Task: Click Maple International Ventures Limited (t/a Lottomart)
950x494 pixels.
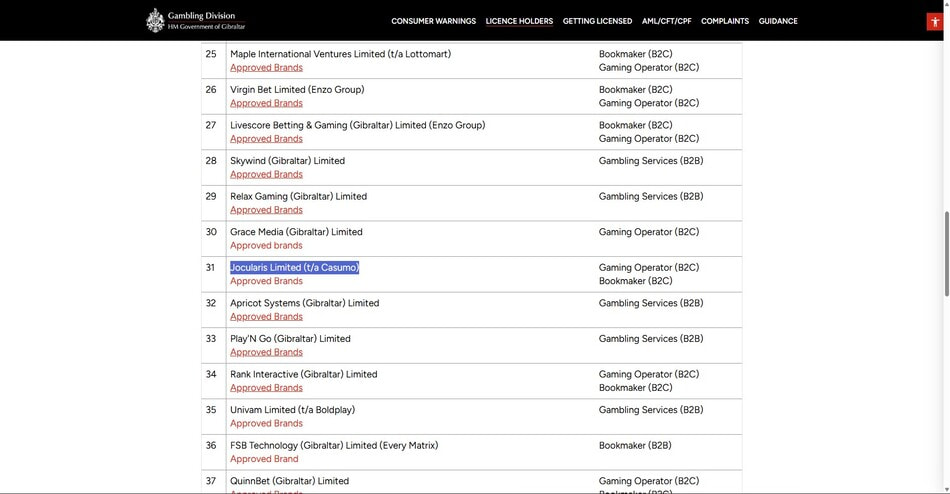Action: pyautogui.click(x=340, y=54)
